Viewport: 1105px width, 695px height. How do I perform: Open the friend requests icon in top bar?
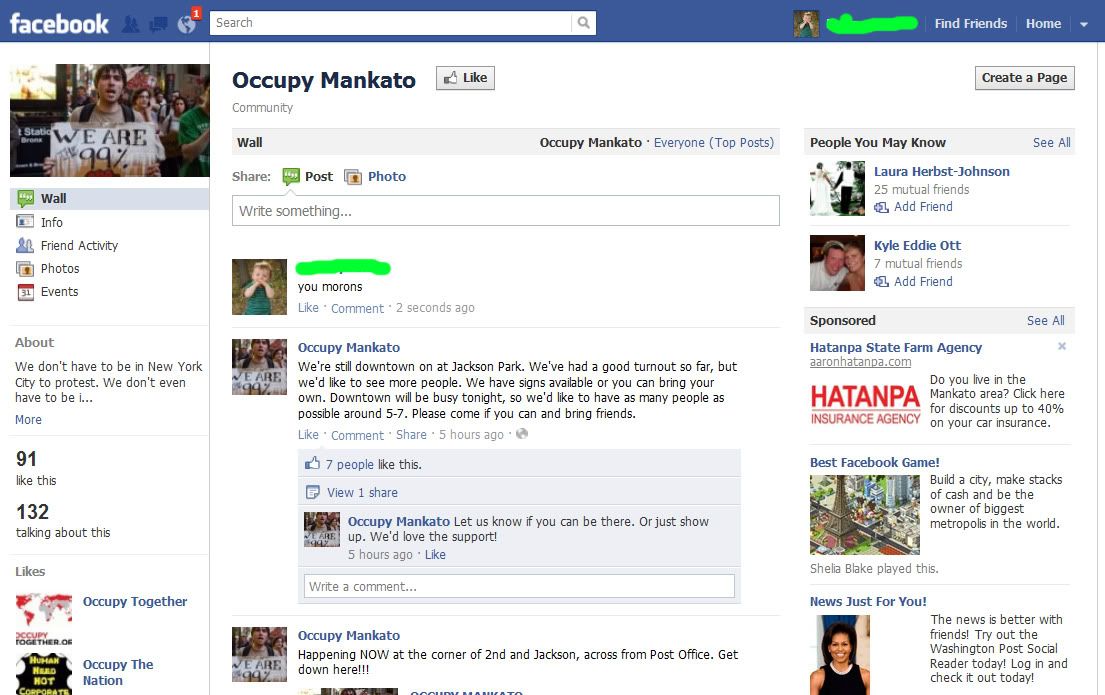click(x=130, y=24)
